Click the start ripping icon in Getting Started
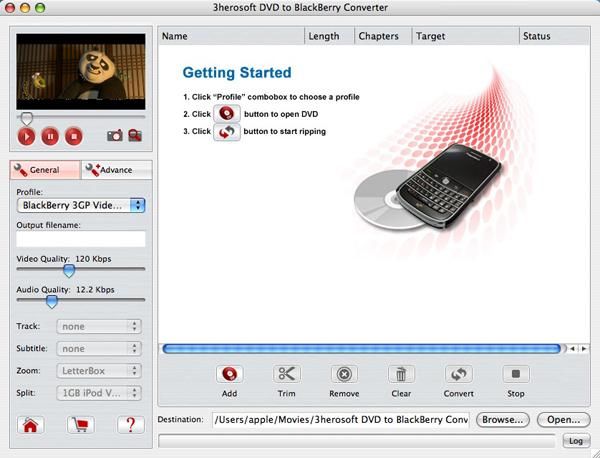This screenshot has height=458, width=600. point(227,132)
